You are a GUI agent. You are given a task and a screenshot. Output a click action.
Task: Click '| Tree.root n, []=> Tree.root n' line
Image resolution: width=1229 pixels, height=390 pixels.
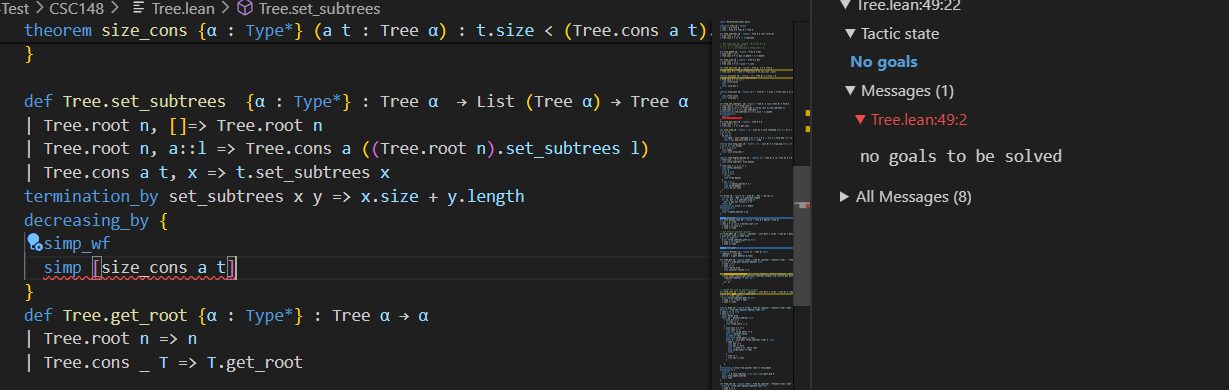click(173, 126)
